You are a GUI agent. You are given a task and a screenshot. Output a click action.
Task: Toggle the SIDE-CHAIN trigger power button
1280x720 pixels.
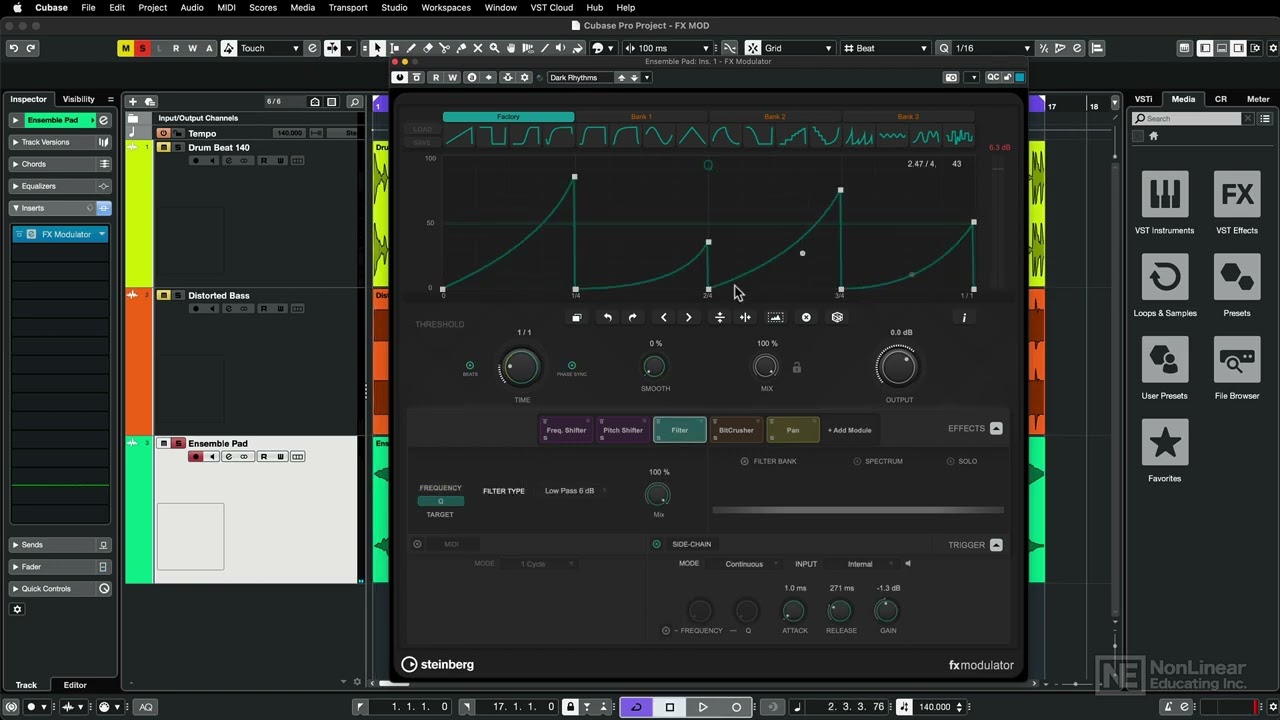tap(657, 544)
